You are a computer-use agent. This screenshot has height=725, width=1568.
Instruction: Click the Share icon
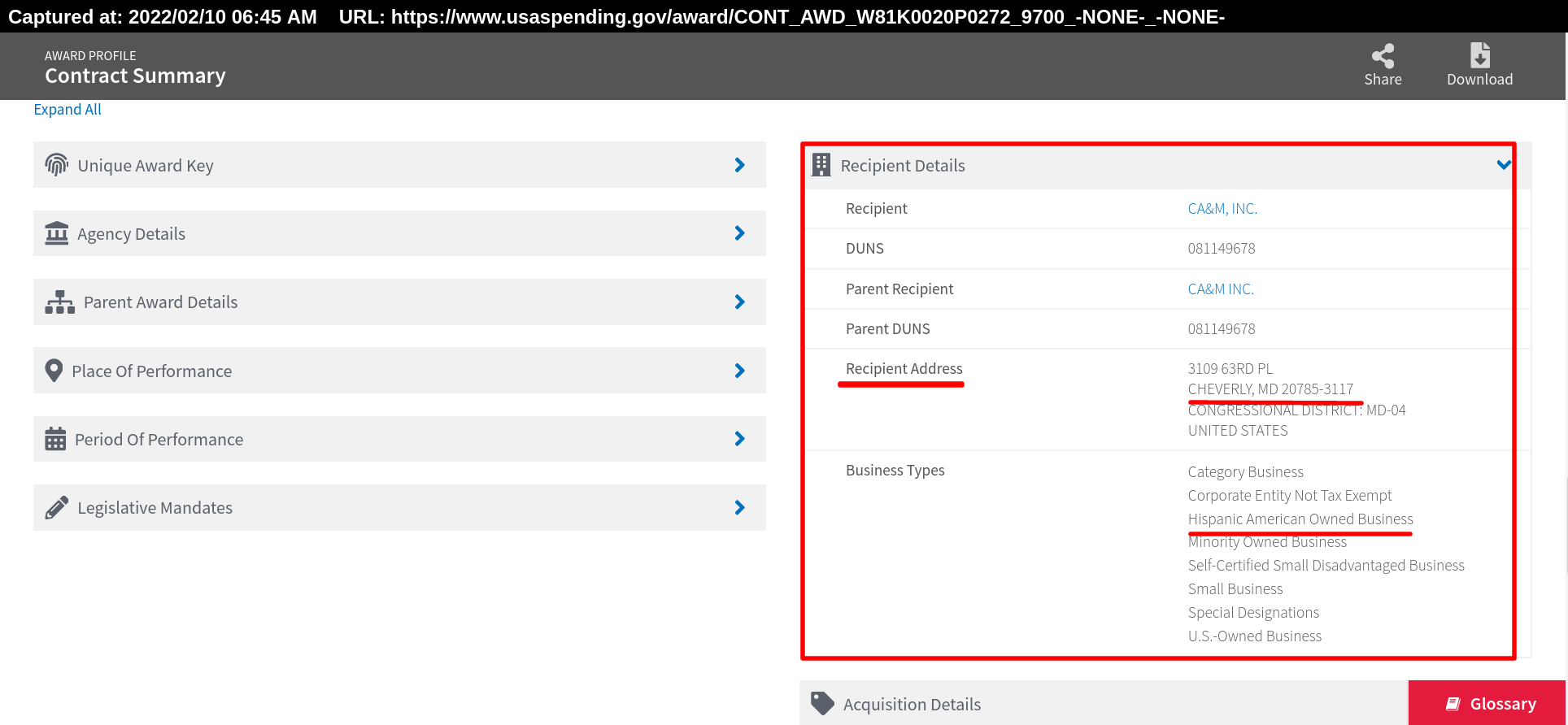click(x=1383, y=55)
